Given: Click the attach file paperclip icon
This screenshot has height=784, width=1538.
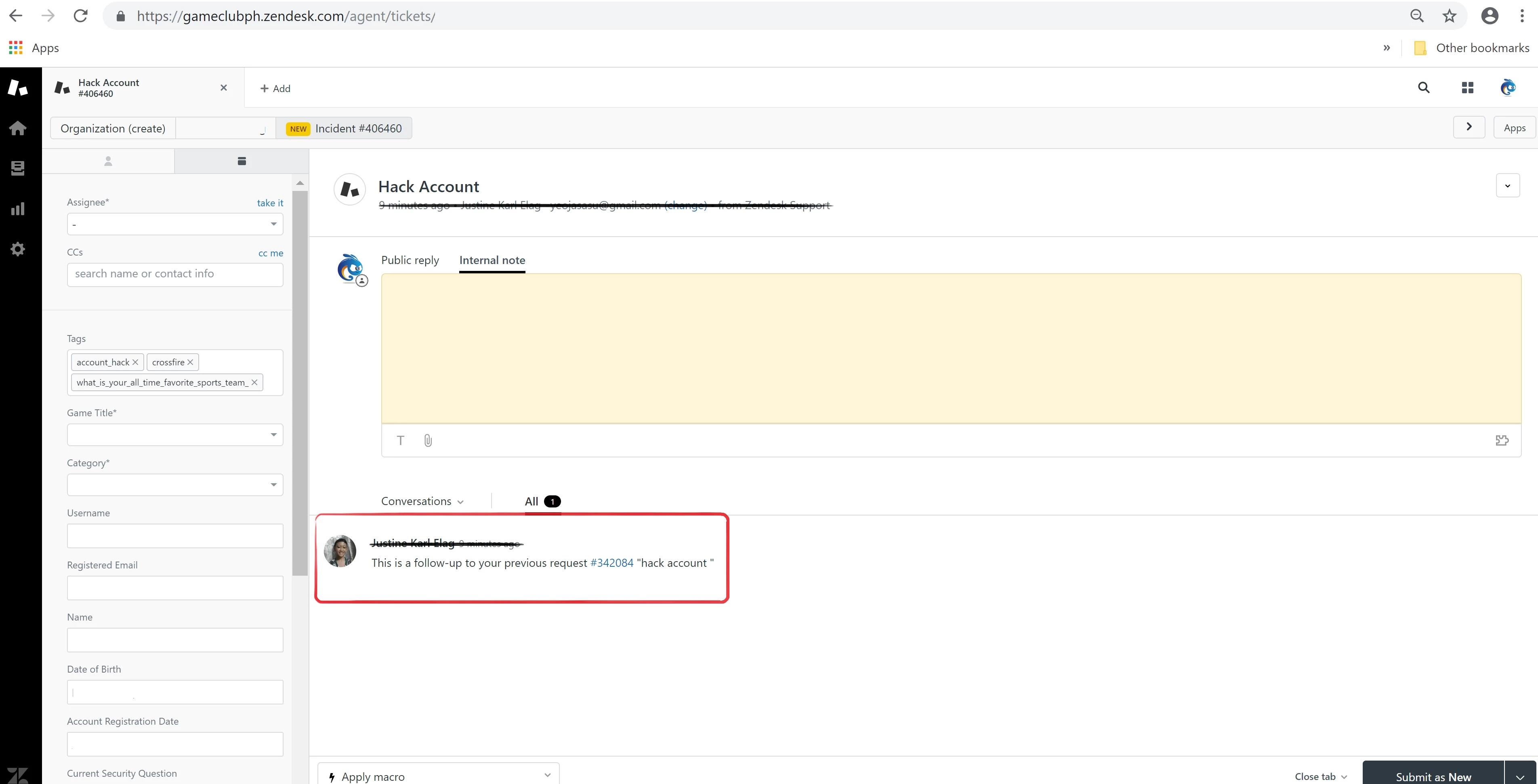Looking at the screenshot, I should pos(428,440).
